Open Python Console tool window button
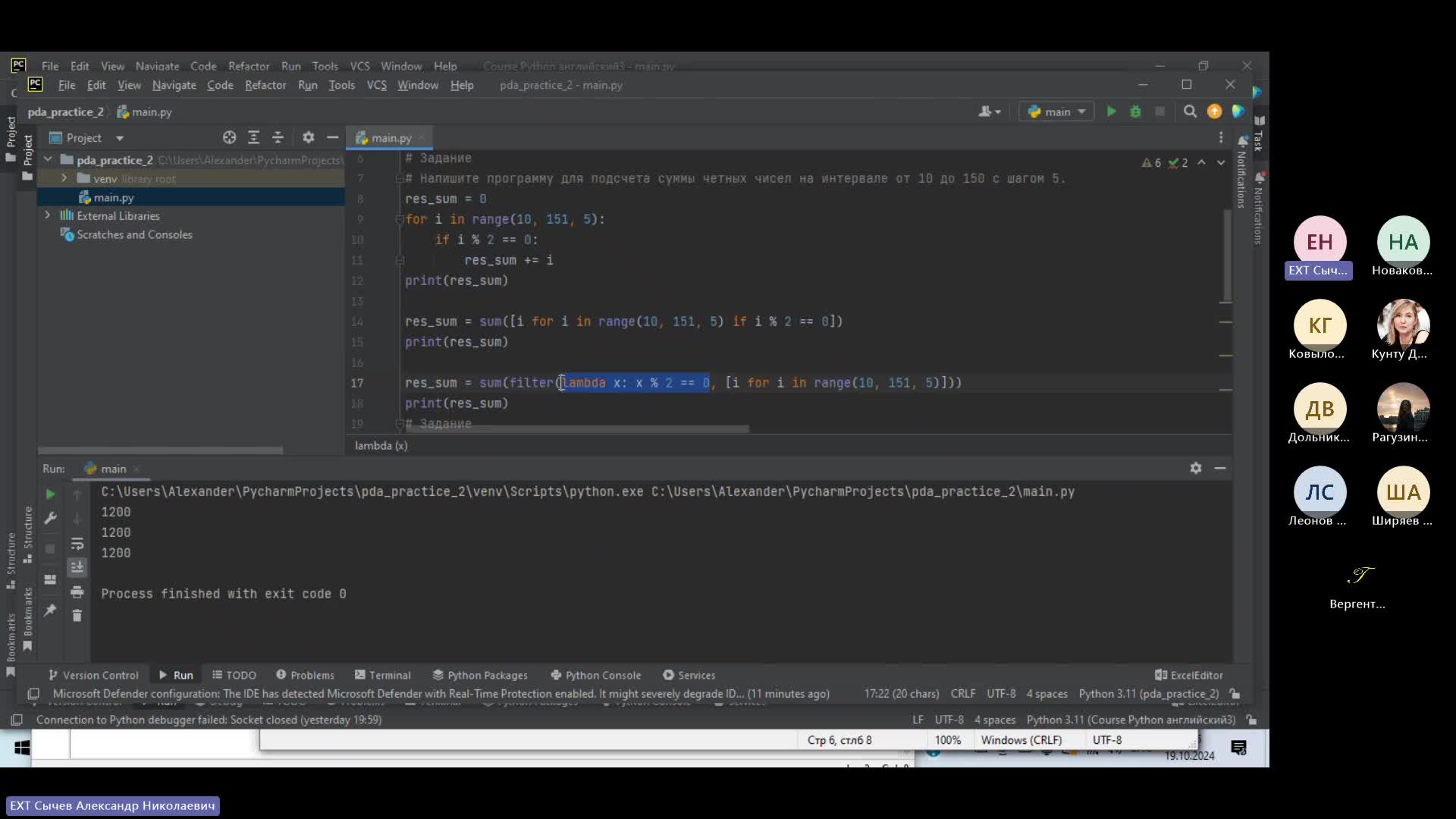Viewport: 1456px width, 819px height. 596,675
